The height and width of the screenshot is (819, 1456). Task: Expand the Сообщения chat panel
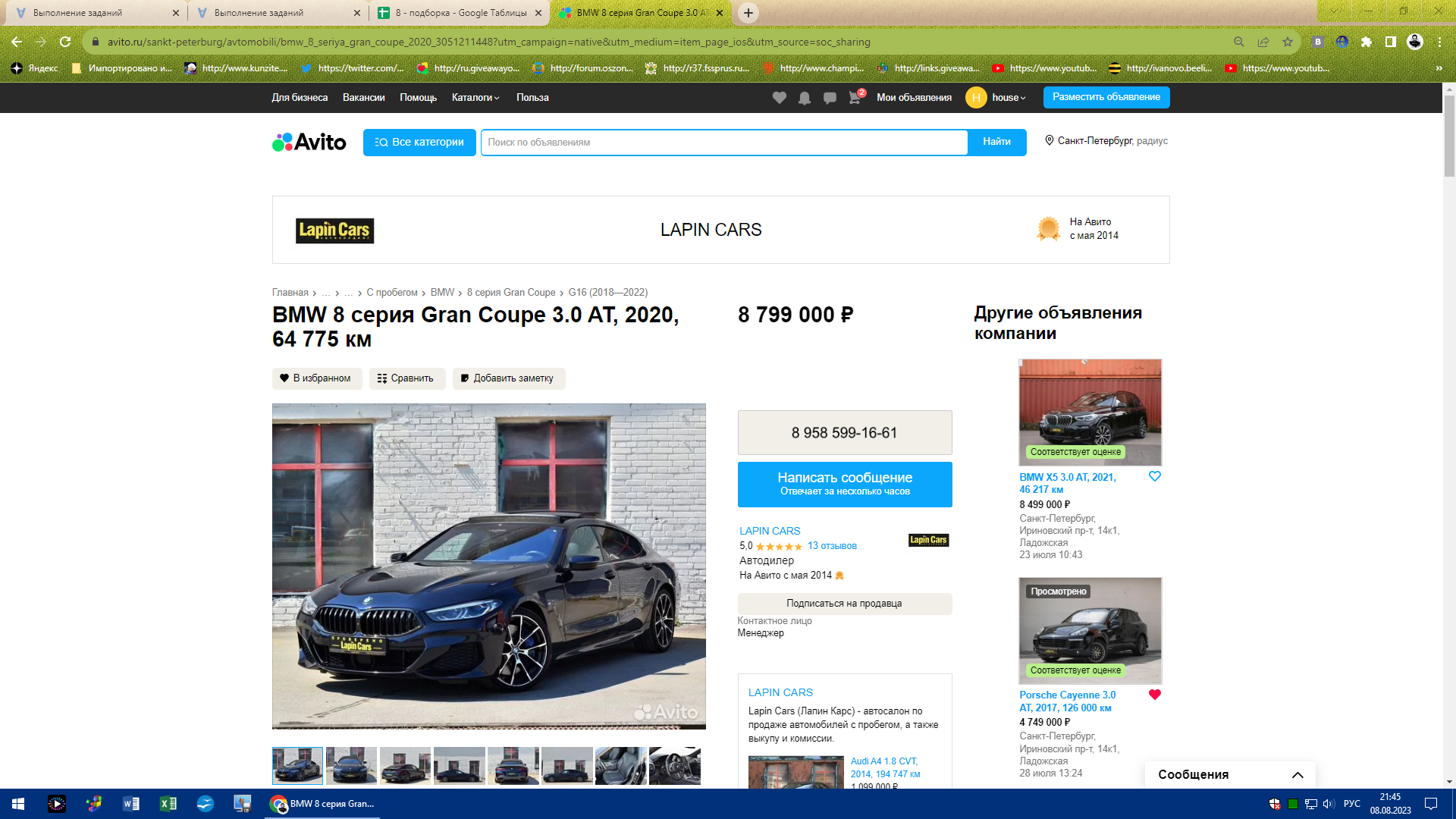click(1298, 774)
